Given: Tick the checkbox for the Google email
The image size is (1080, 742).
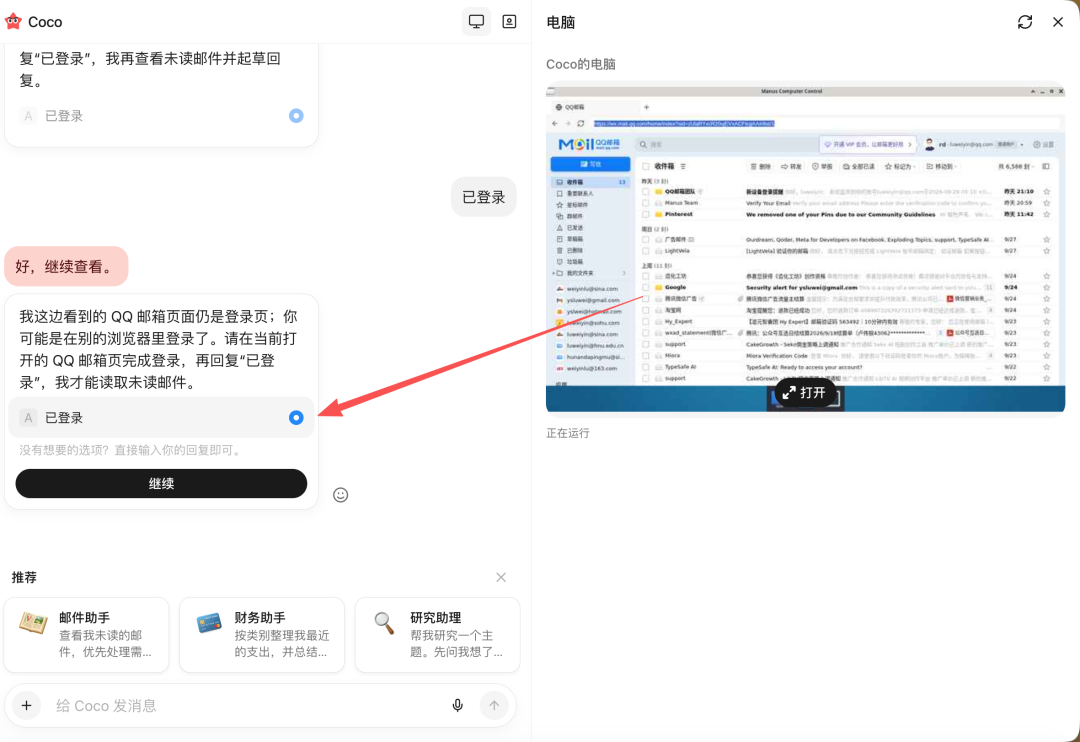Looking at the screenshot, I should pyautogui.click(x=645, y=287).
